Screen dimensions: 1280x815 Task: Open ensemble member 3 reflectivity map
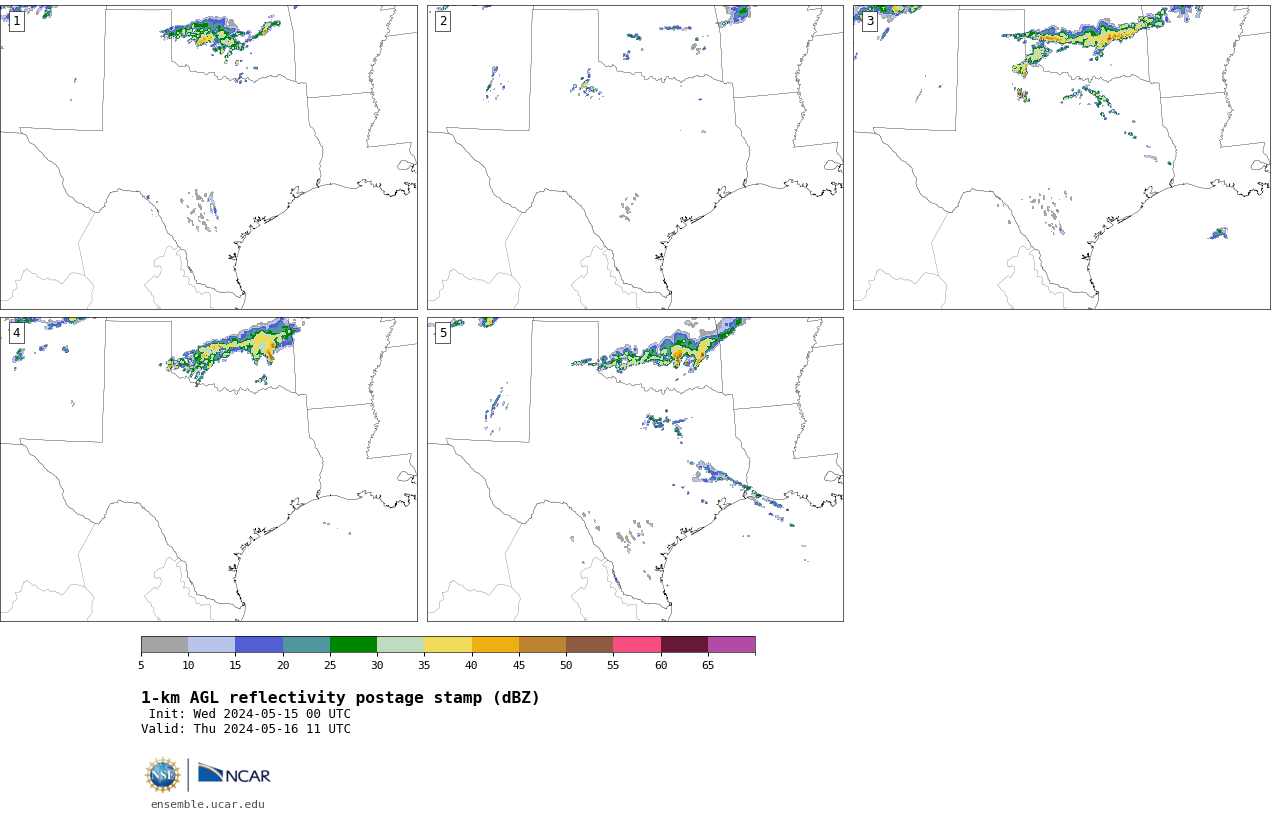coord(1061,157)
